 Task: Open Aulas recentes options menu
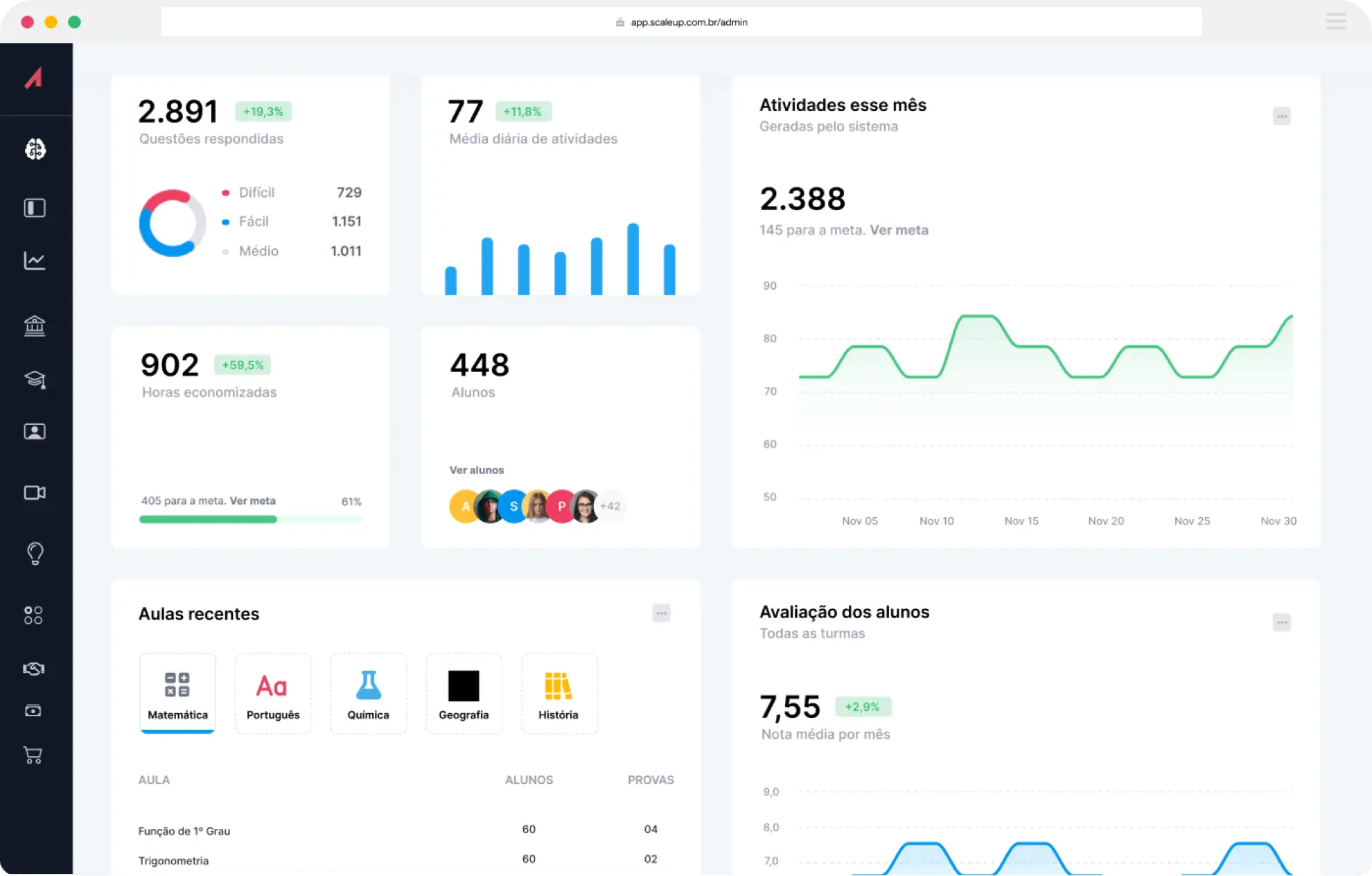coord(661,613)
